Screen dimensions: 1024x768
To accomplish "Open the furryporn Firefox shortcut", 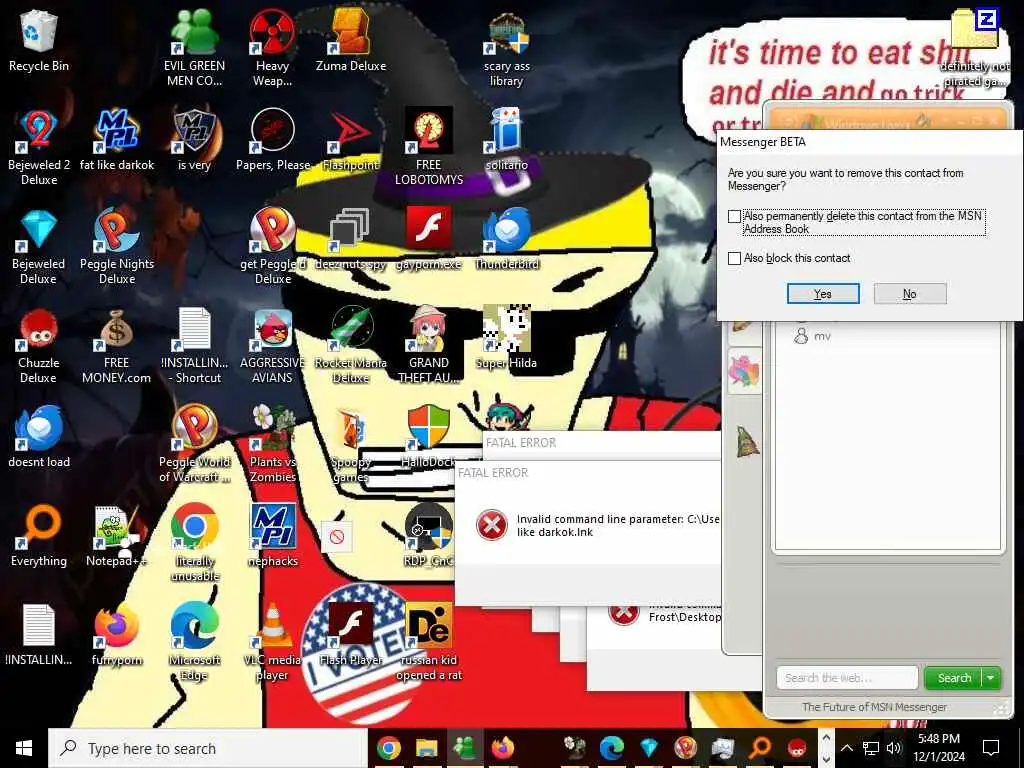I will pyautogui.click(x=117, y=636).
